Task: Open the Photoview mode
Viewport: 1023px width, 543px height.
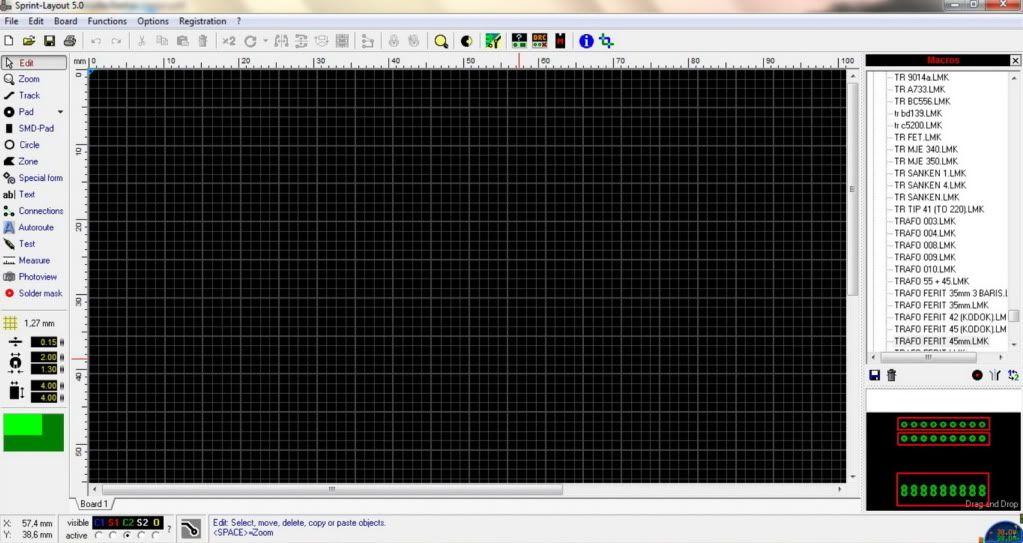Action: click(x=37, y=277)
